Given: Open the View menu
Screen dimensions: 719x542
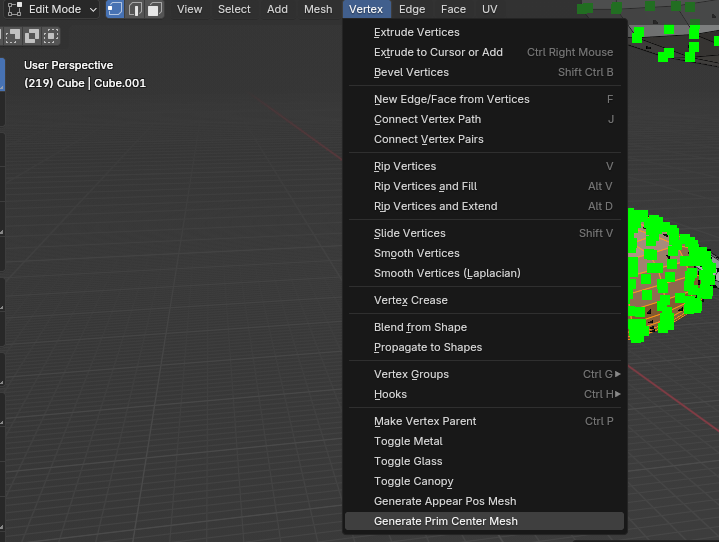Looking at the screenshot, I should pyautogui.click(x=189, y=9).
